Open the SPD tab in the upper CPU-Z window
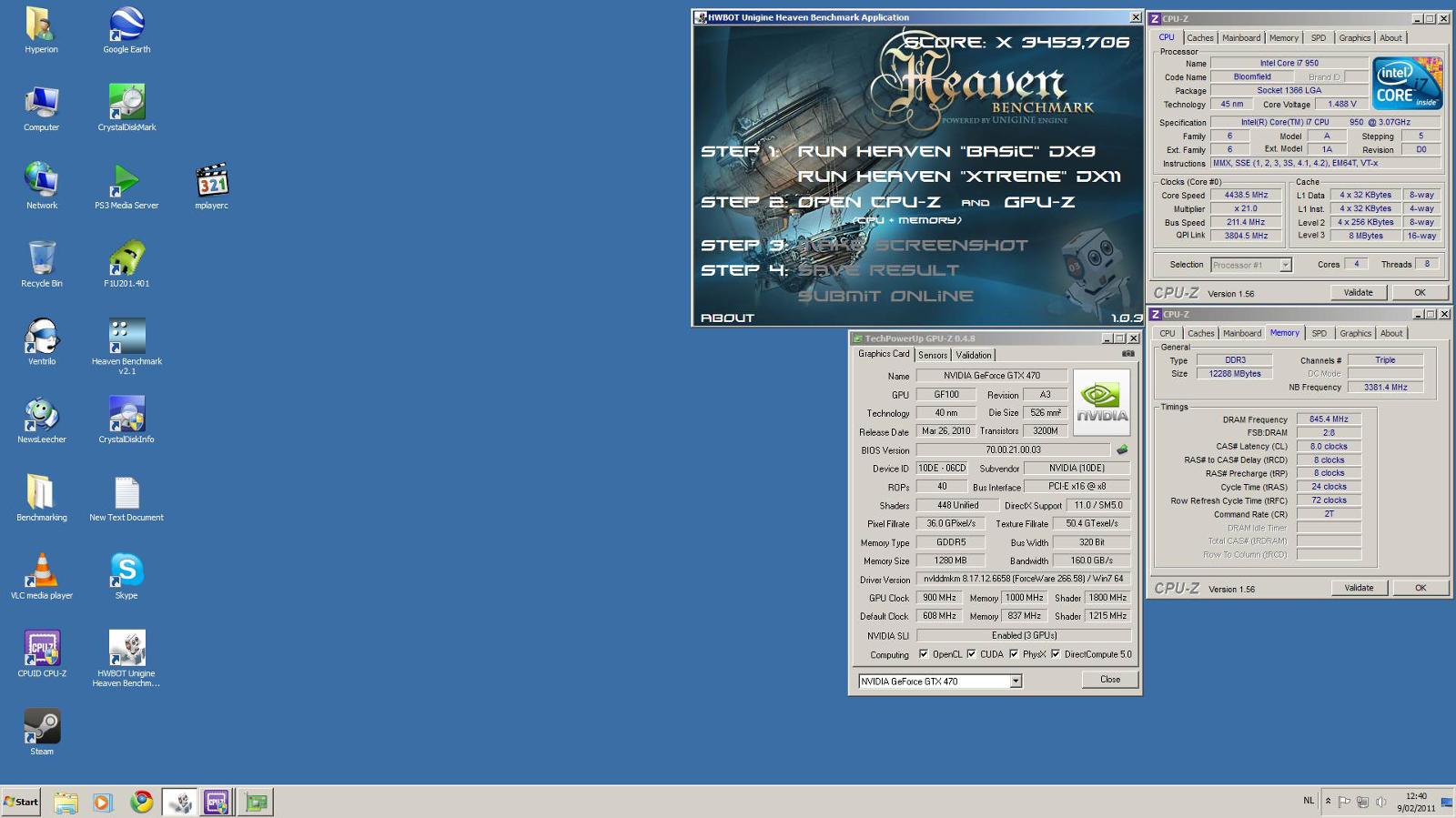The width and height of the screenshot is (1456, 818). click(1319, 38)
